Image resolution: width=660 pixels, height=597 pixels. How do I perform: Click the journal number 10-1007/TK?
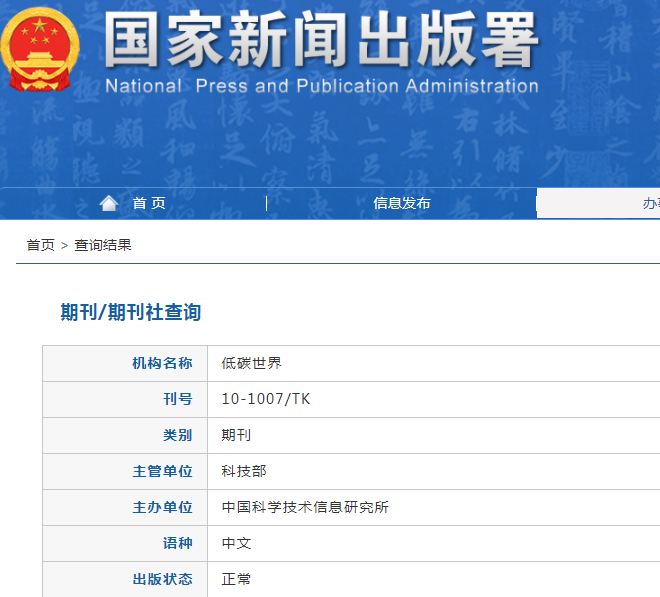(266, 399)
